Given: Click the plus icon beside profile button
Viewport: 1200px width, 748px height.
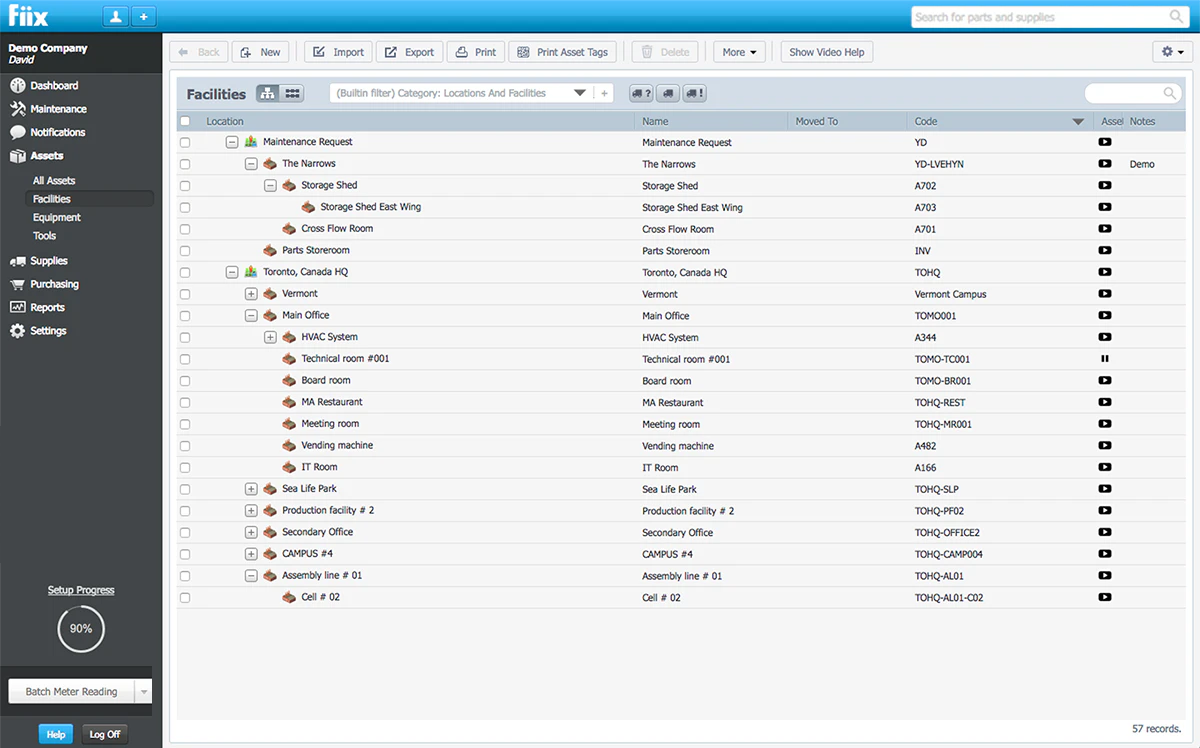Looking at the screenshot, I should coord(143,17).
